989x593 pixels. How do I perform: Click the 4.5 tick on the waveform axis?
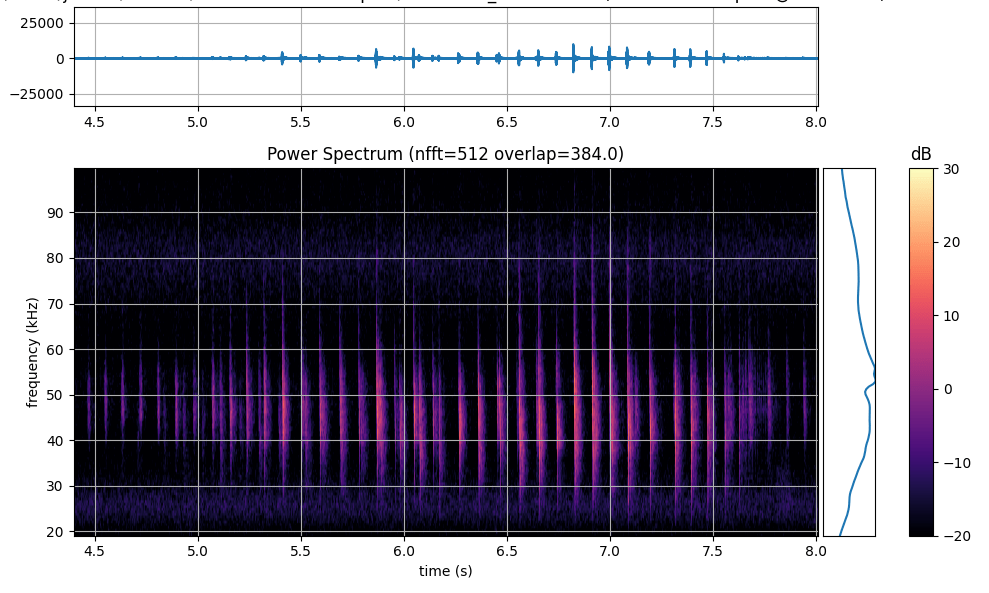click(92, 120)
